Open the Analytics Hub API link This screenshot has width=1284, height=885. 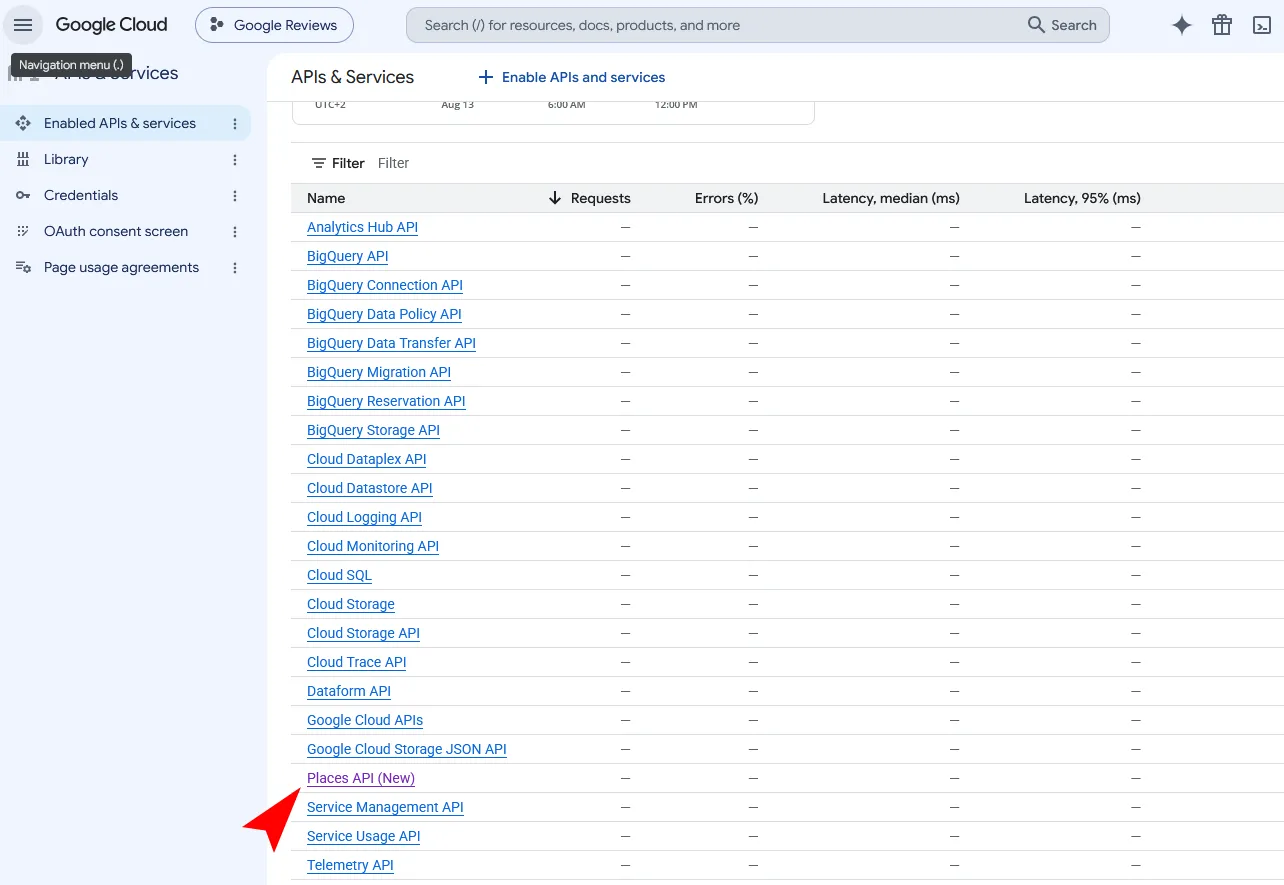pos(362,228)
